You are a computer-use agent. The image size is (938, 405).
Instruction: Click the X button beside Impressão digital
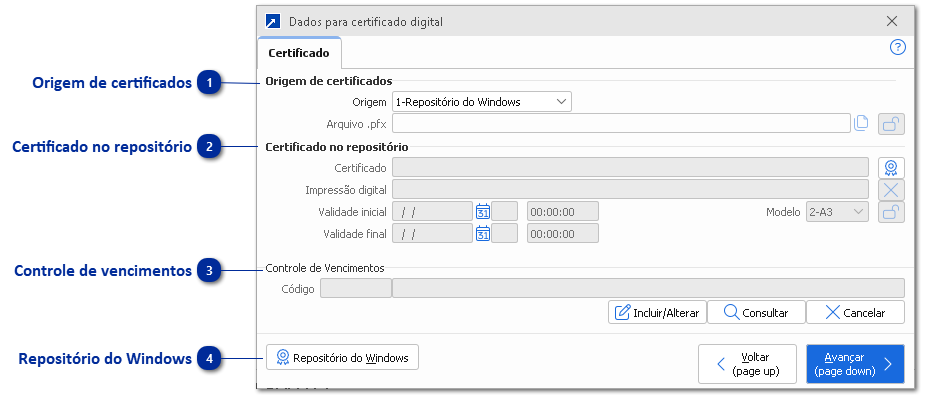891,190
